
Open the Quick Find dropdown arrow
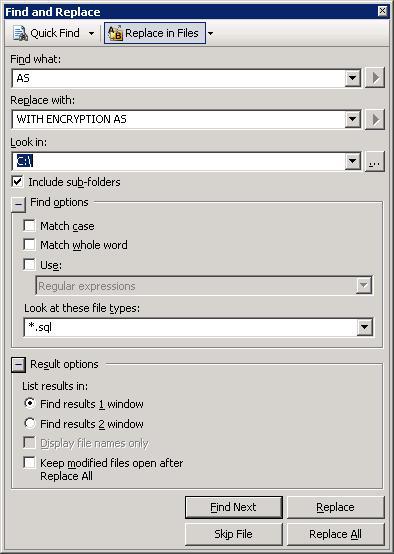(x=92, y=34)
